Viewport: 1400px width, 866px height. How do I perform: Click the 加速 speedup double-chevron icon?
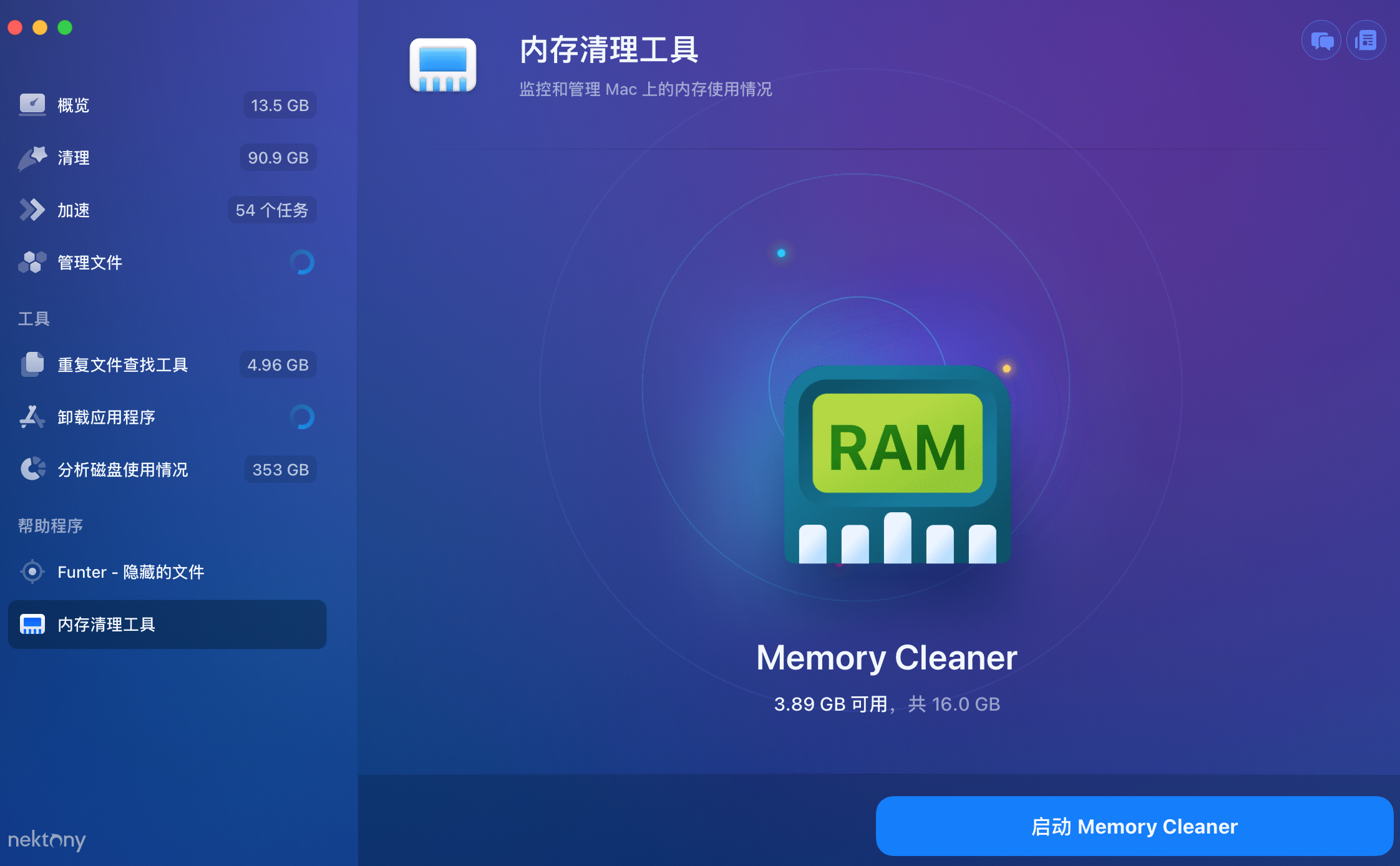32,210
